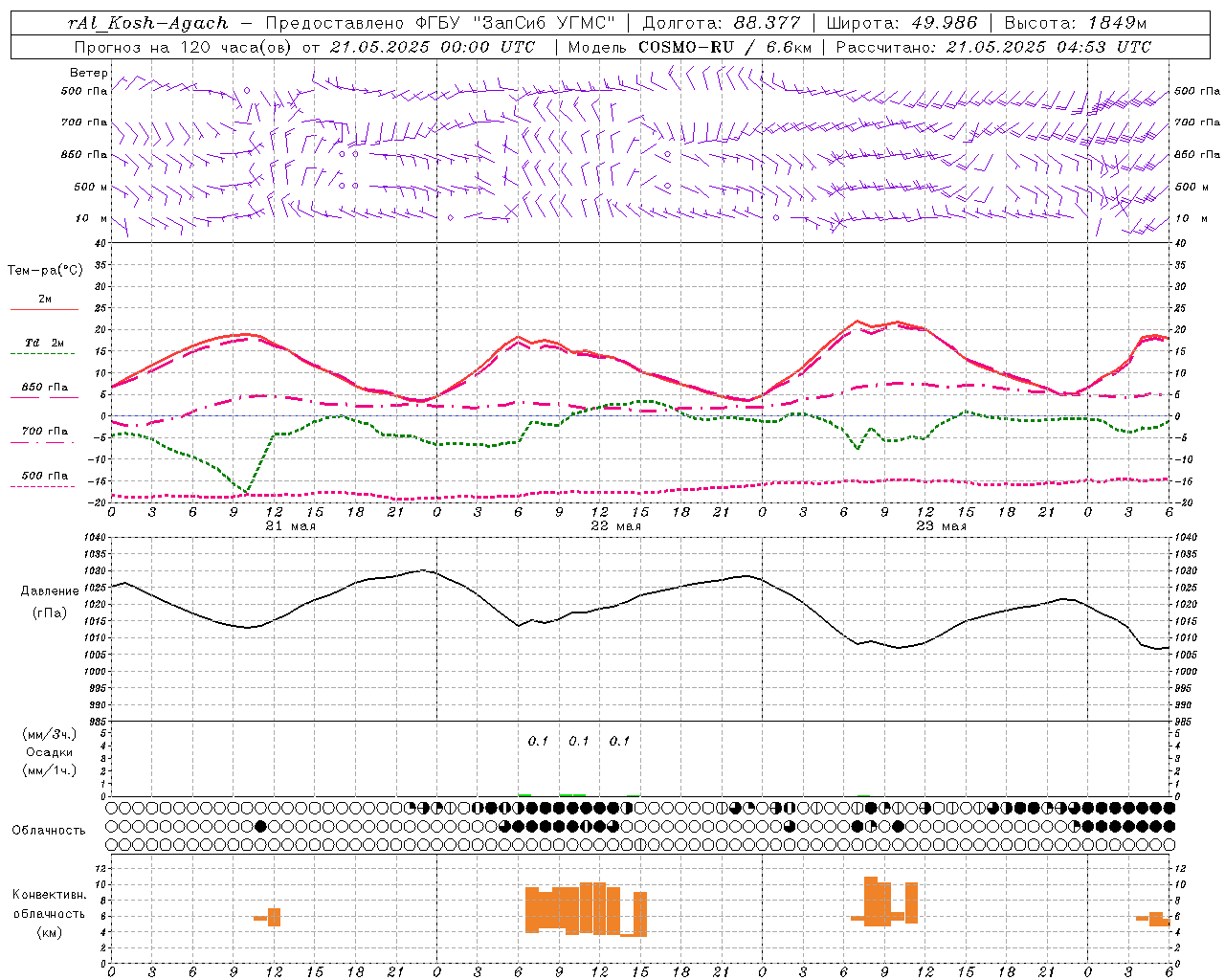Click the date label 21 мая

(x=290, y=526)
